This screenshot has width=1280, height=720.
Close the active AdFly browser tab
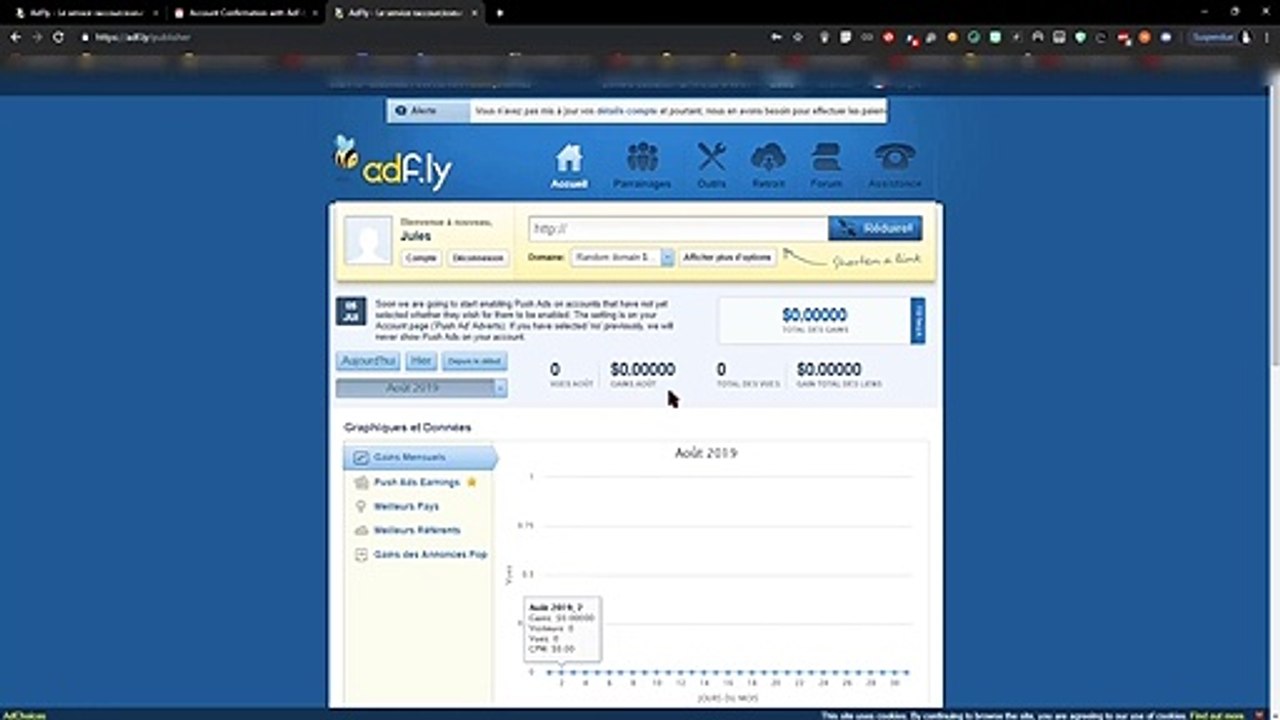474,13
